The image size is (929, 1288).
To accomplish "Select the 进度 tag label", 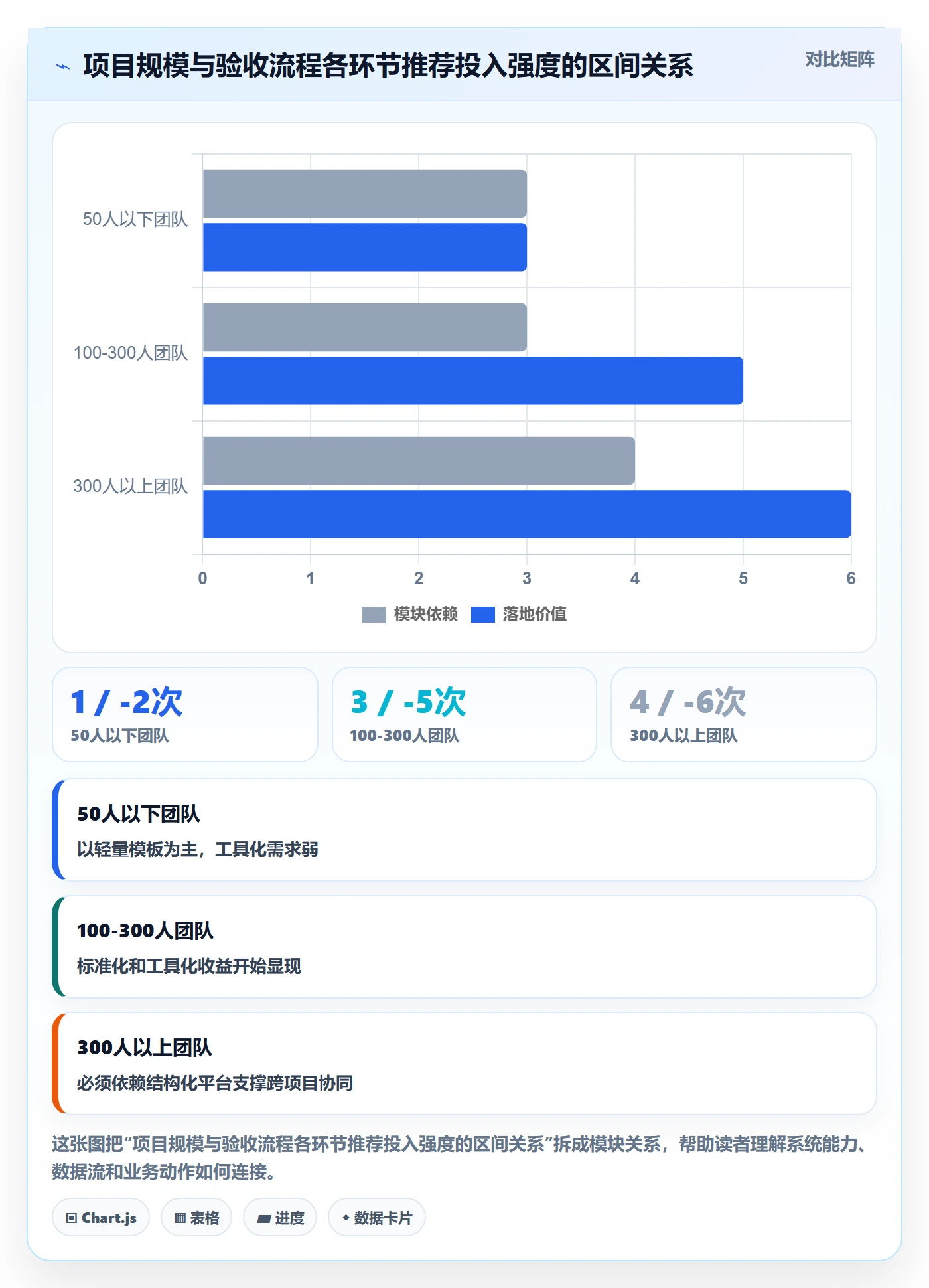I will (x=289, y=1218).
